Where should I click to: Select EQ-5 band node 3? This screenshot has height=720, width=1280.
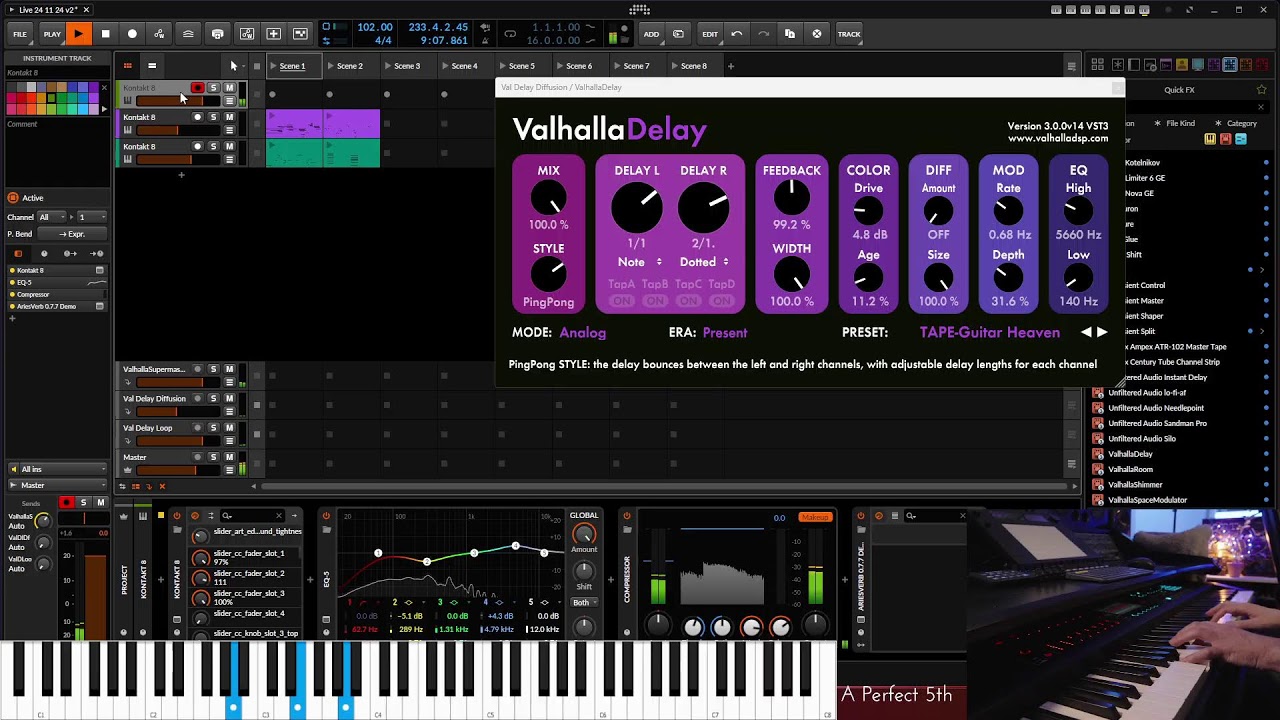point(474,553)
